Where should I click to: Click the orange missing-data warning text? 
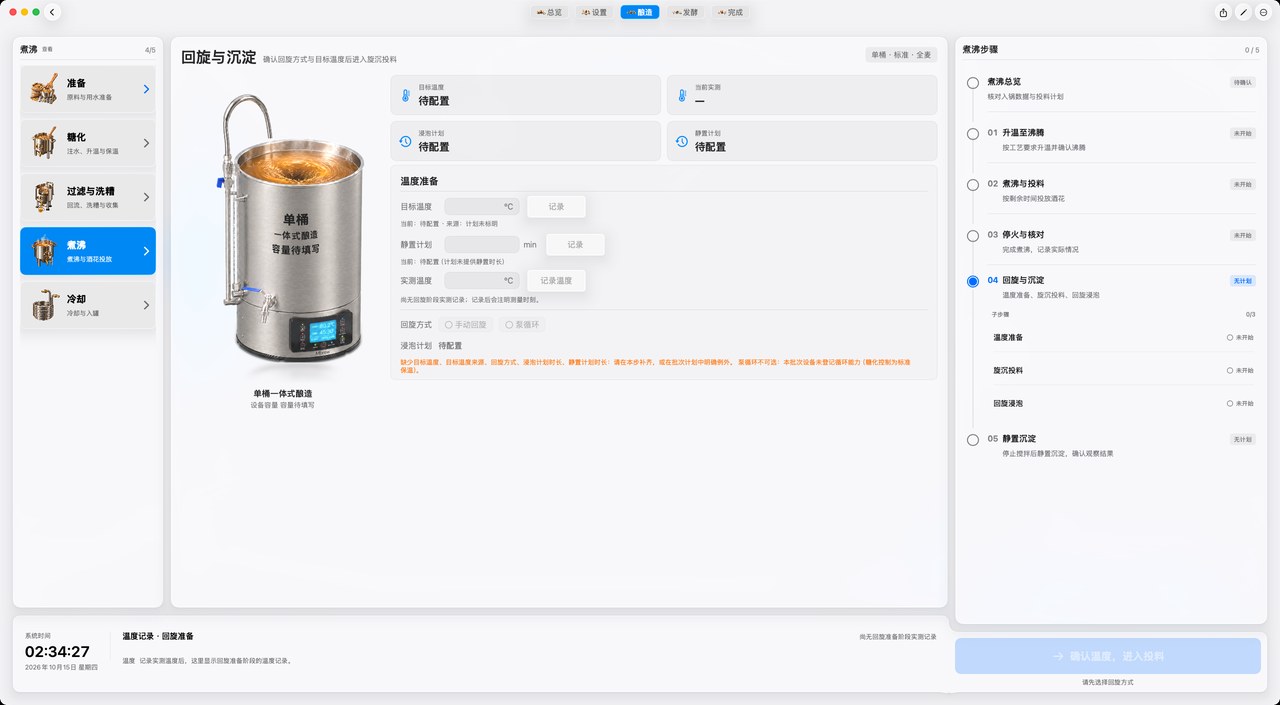pos(654,365)
